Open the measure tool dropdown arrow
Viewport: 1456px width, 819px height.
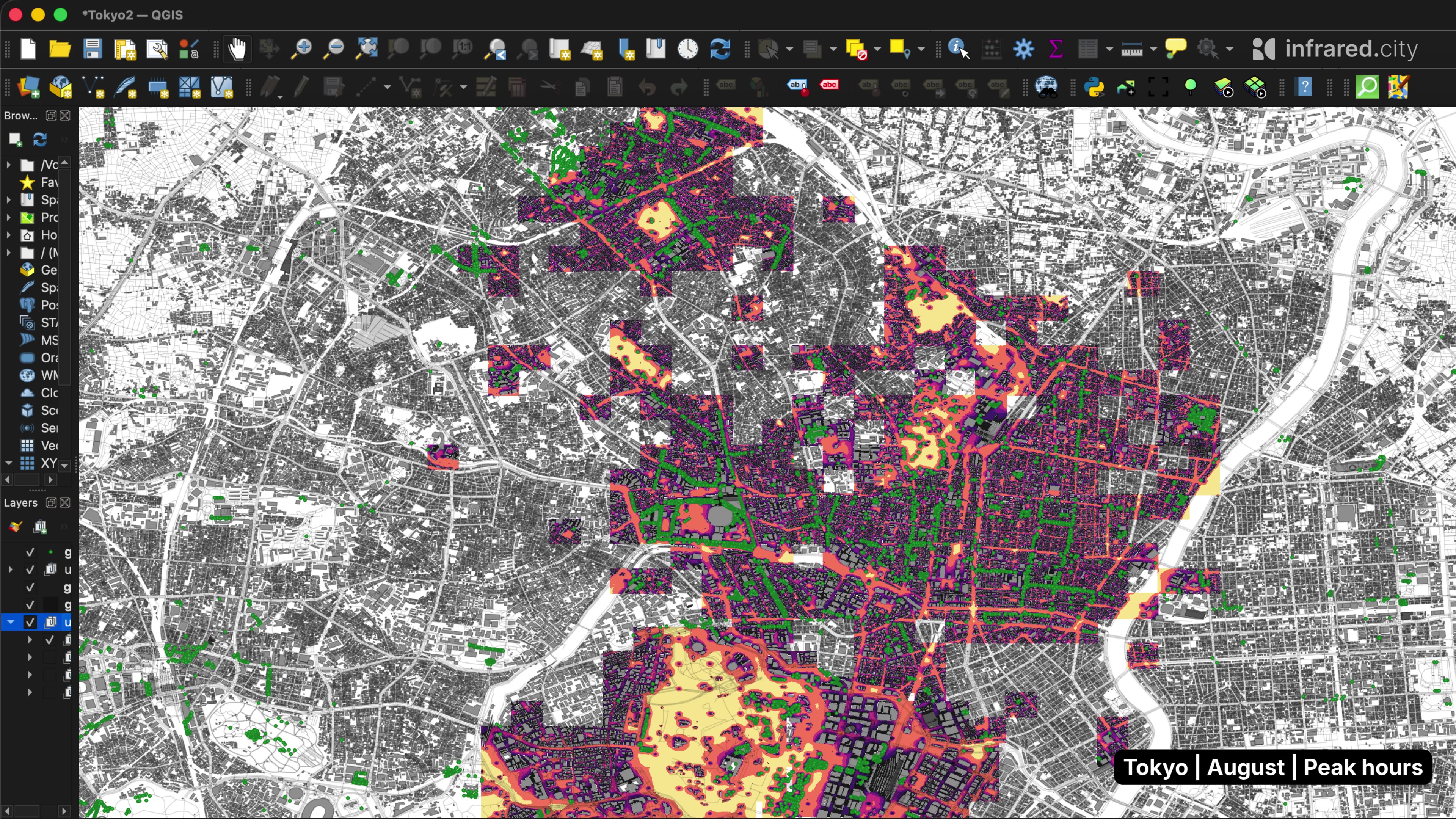tap(1153, 49)
